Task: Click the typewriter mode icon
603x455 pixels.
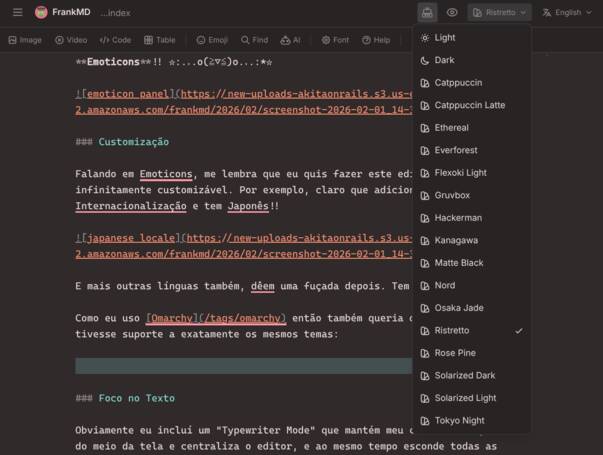Action: (427, 13)
